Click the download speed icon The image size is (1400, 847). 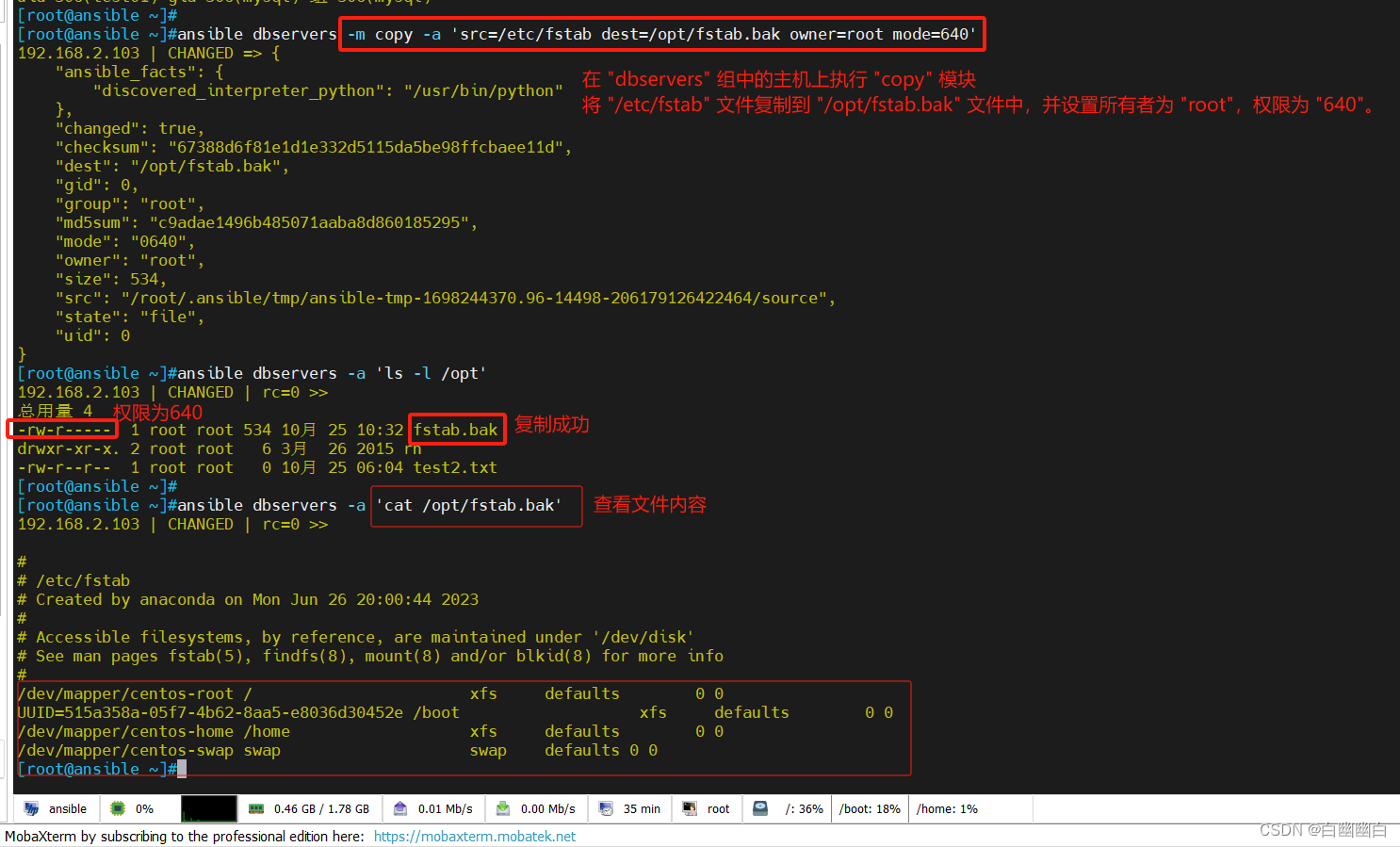point(503,808)
